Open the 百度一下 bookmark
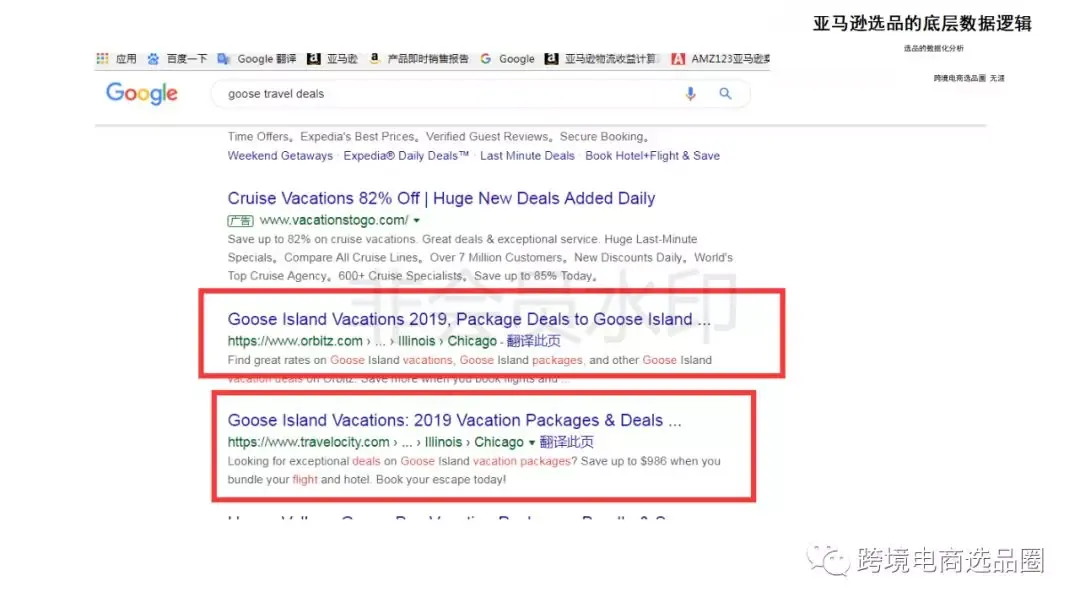Image resolution: width=1080 pixels, height=608 pixels. [187, 59]
